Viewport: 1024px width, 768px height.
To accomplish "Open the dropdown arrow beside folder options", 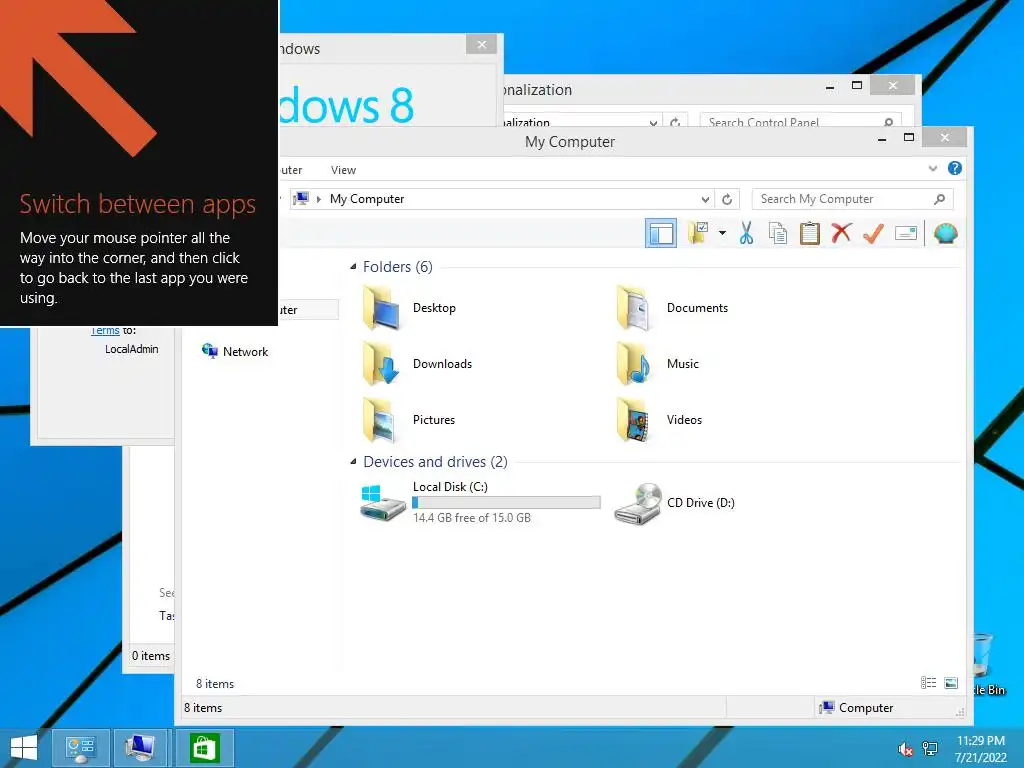I will tap(722, 232).
